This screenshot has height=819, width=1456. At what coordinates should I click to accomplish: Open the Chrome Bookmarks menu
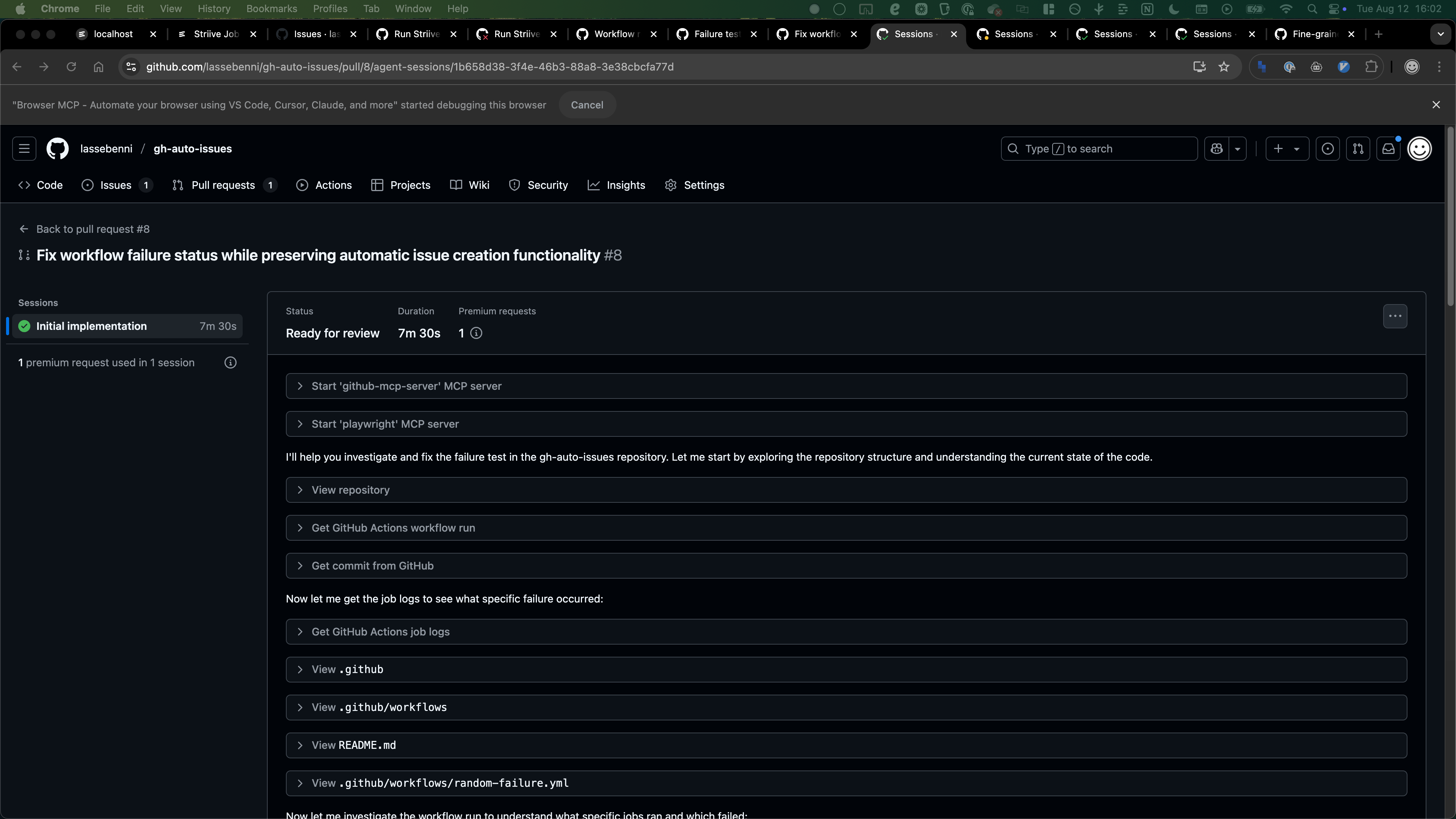[x=271, y=8]
